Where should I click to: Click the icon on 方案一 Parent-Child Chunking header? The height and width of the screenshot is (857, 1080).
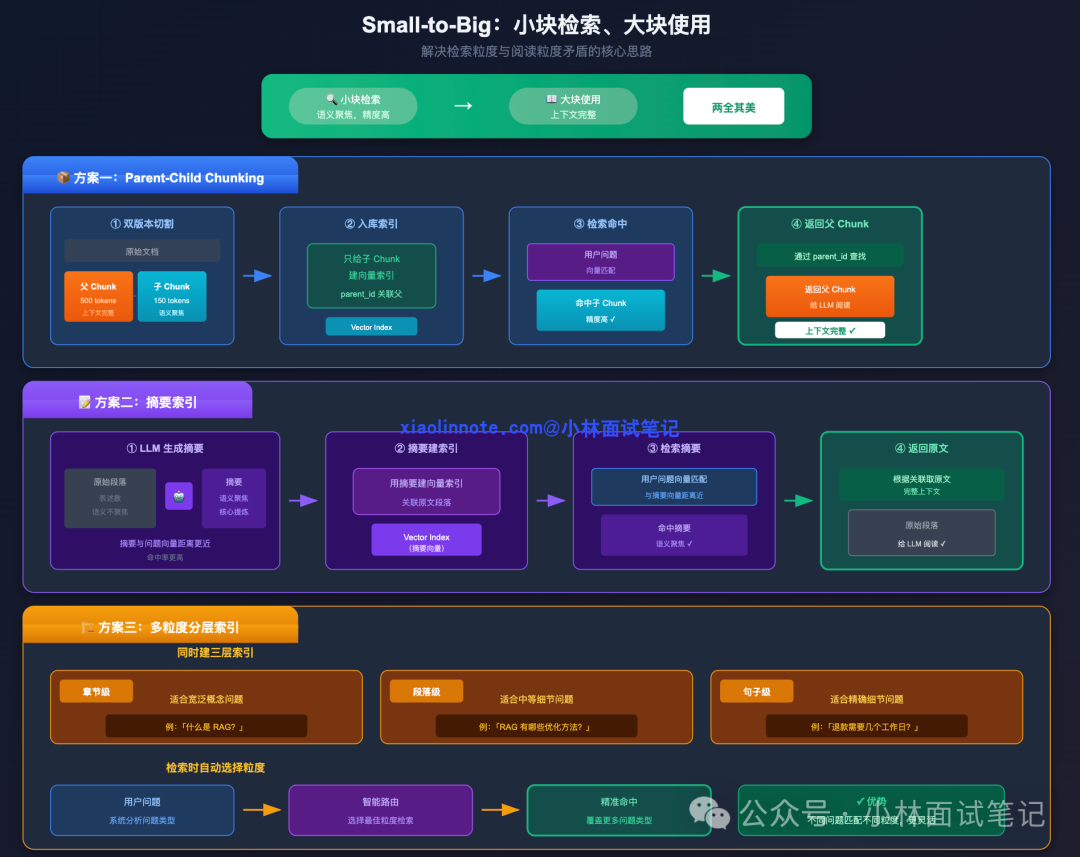(62, 177)
